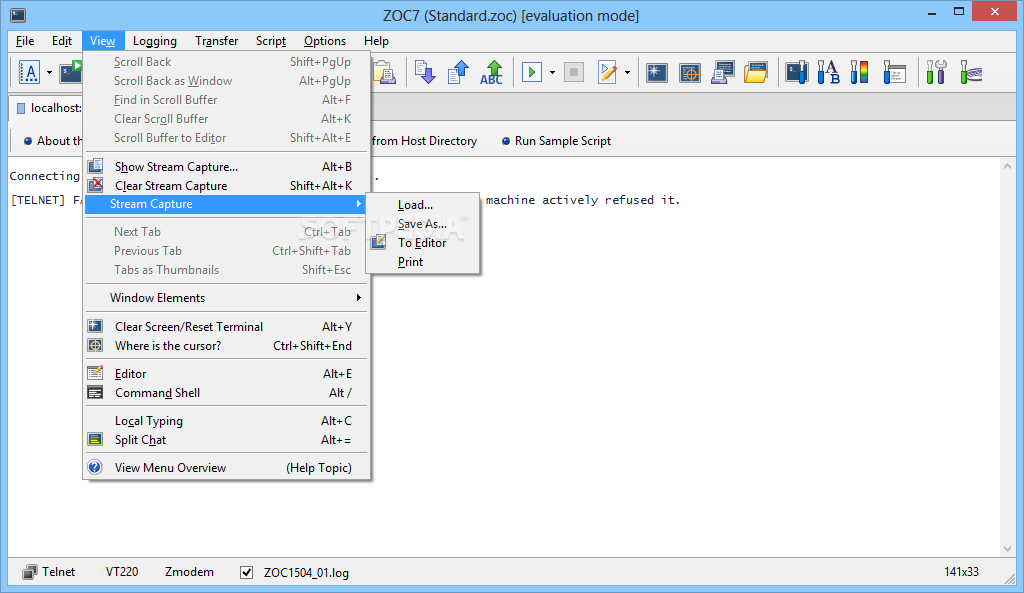Screen dimensions: 1024x593
Task: Select Where is the cursor? item
Action: (x=226, y=345)
